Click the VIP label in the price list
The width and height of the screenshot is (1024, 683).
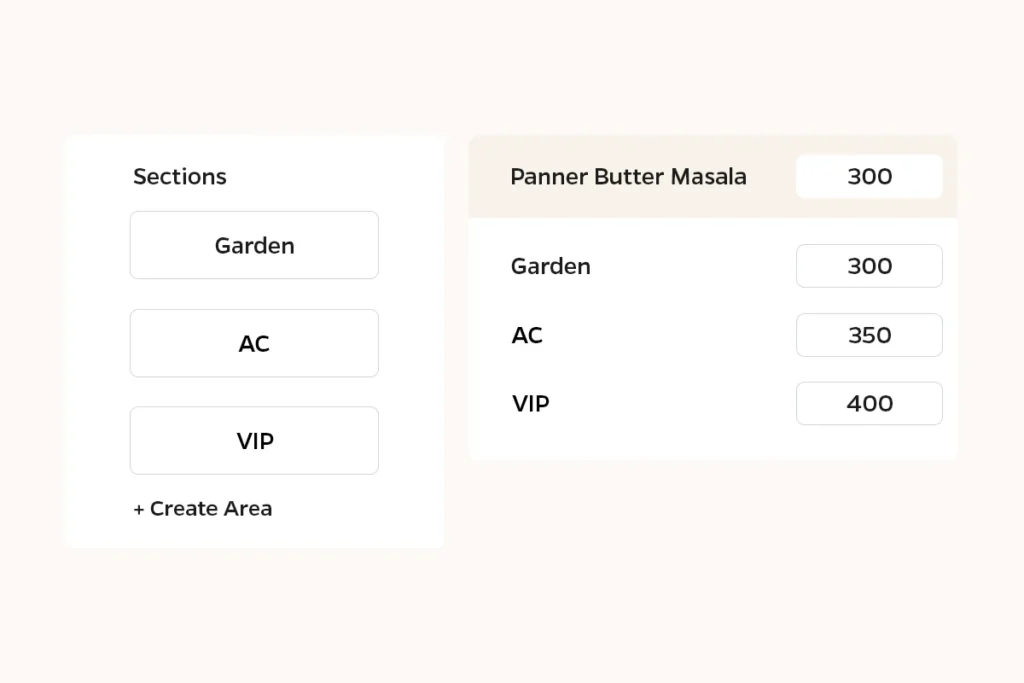tap(531, 404)
